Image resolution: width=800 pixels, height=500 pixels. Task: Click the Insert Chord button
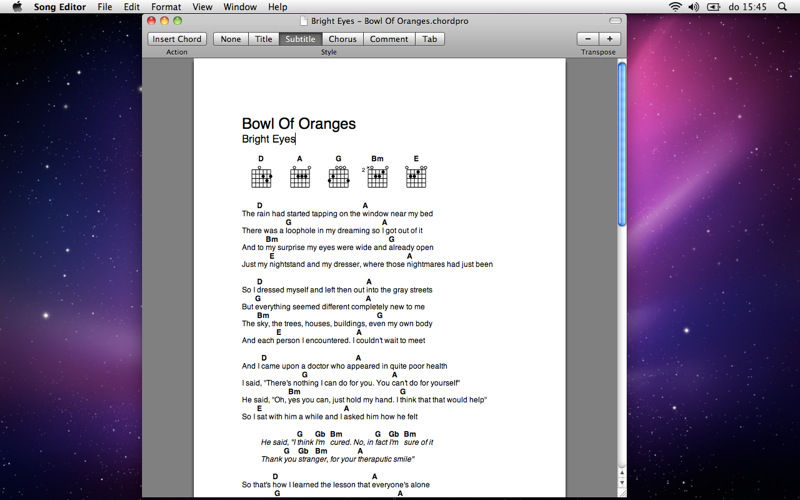coord(177,39)
